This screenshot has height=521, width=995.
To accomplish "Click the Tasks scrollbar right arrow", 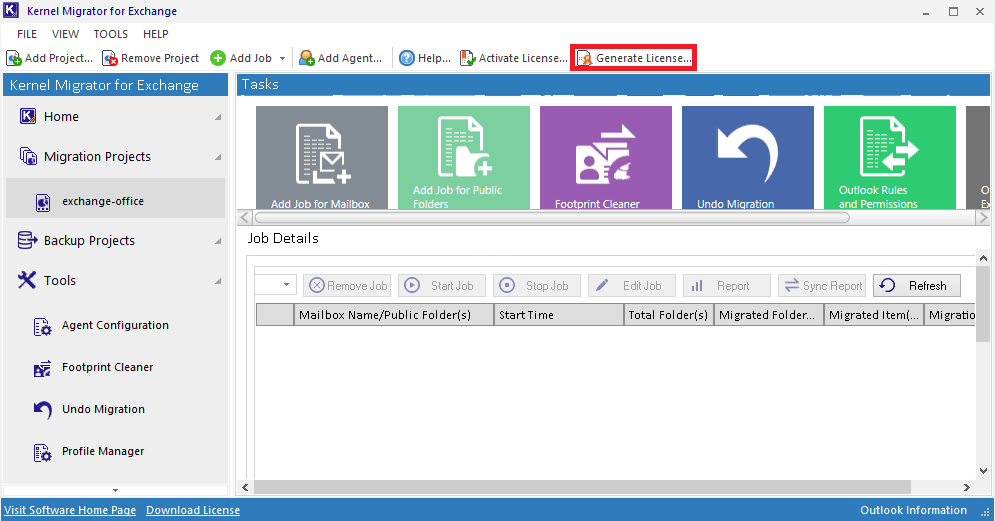I will (x=982, y=218).
